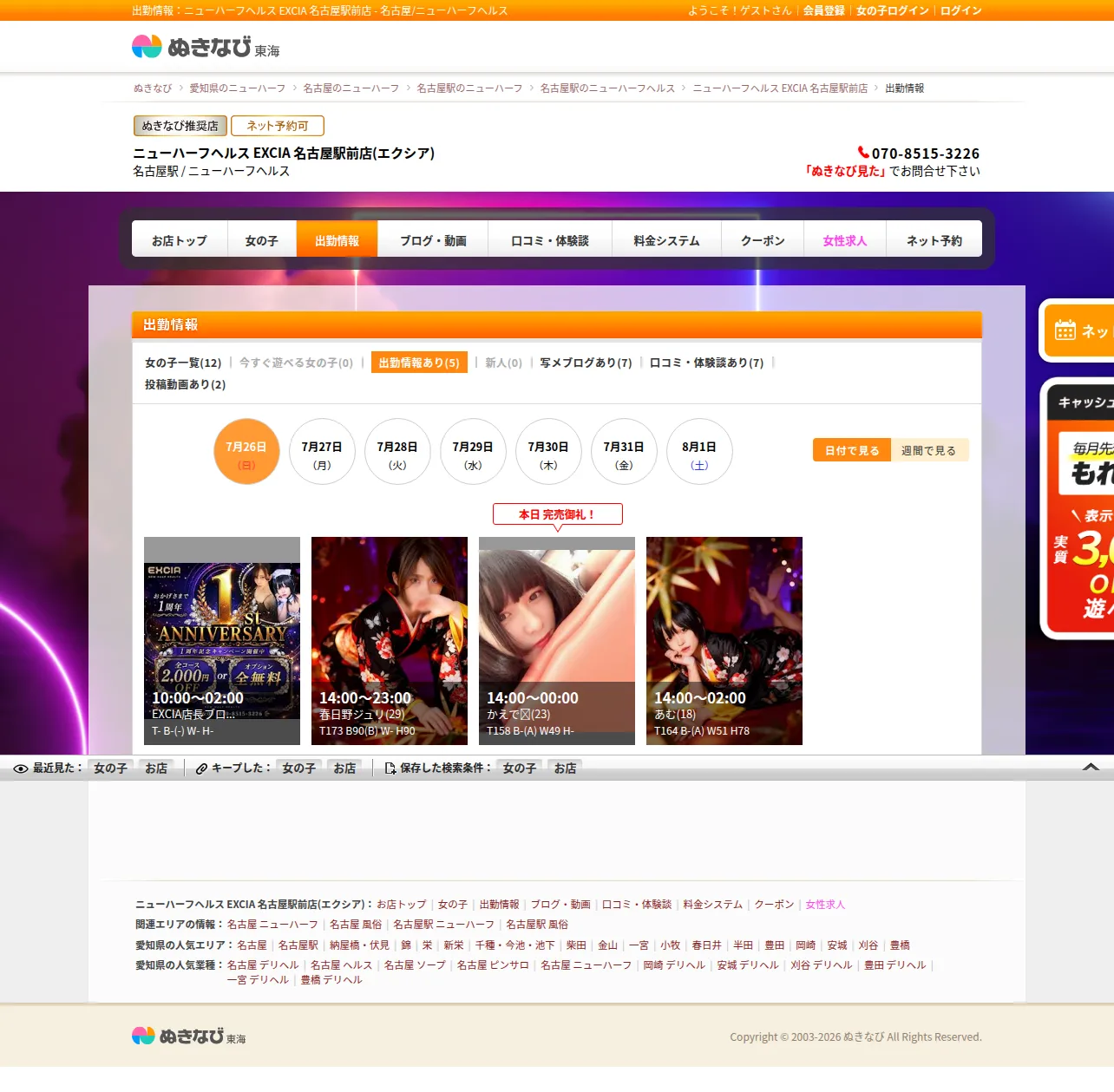Select the 7月30日 (木) date circle

coord(548,452)
